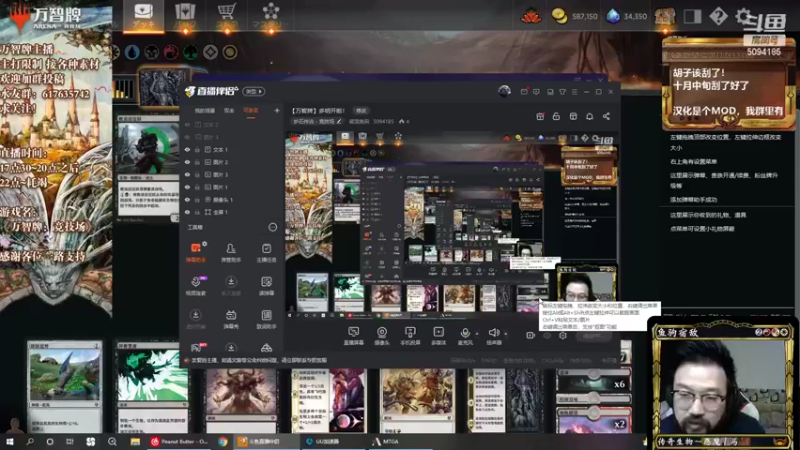The image size is (800, 450).
Task: Open the streamer tasks tool icon
Action: tap(266, 252)
